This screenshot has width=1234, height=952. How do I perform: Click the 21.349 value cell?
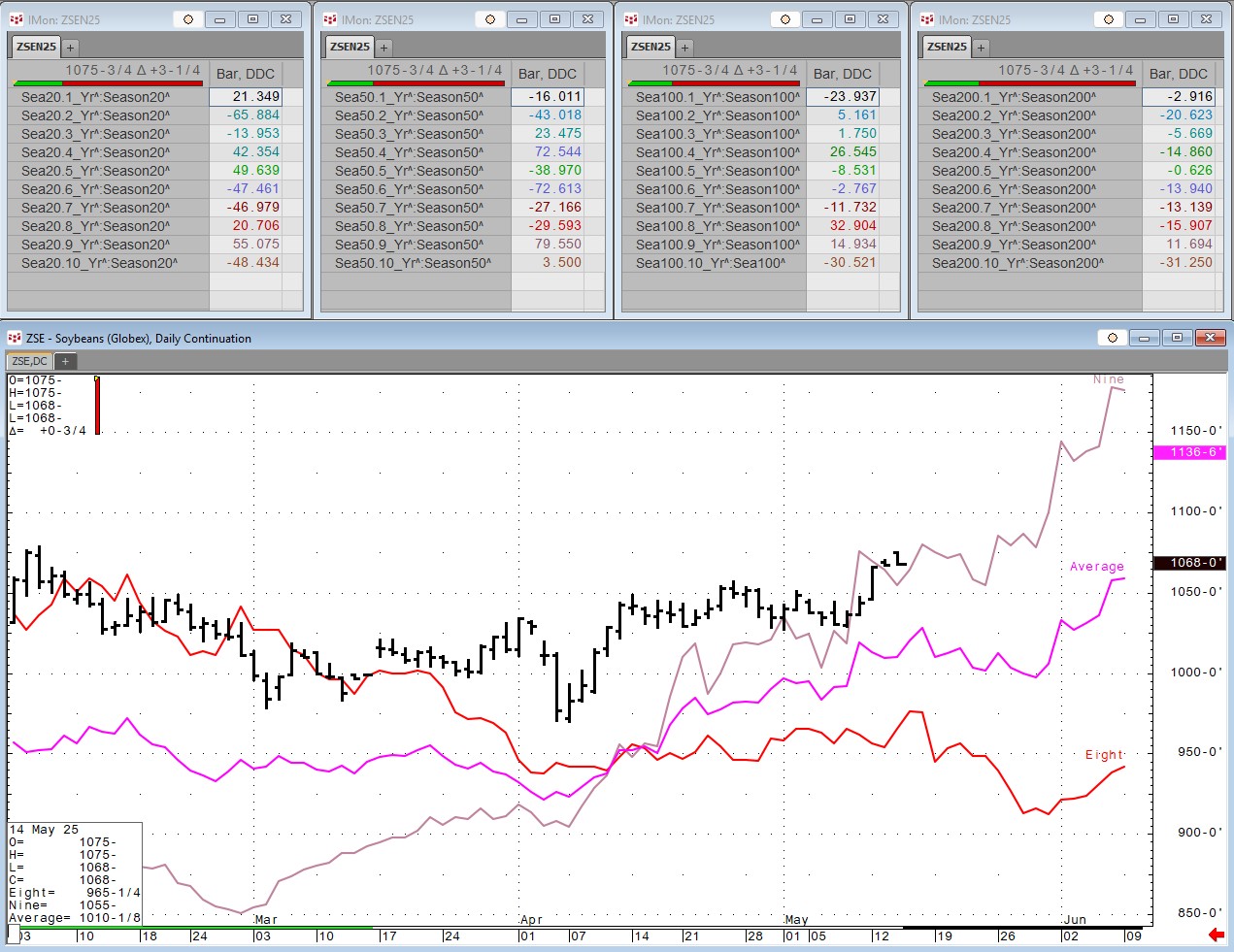246,97
